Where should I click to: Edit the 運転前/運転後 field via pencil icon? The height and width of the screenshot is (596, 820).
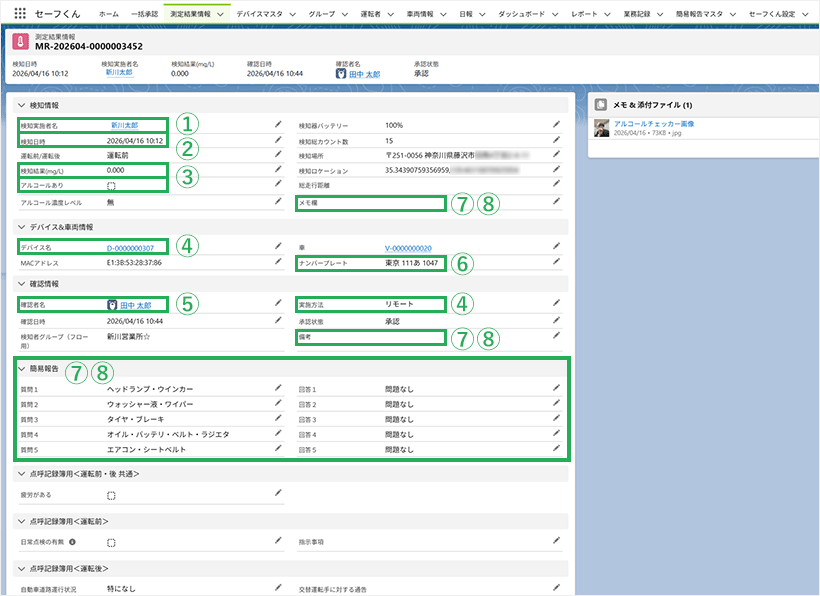[278, 154]
